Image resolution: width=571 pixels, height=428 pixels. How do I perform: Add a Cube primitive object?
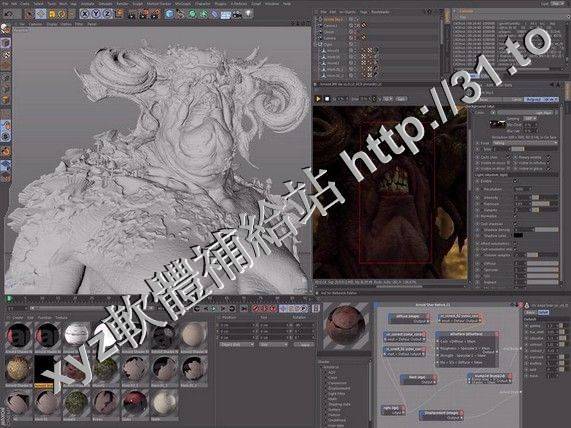click(x=169, y=14)
